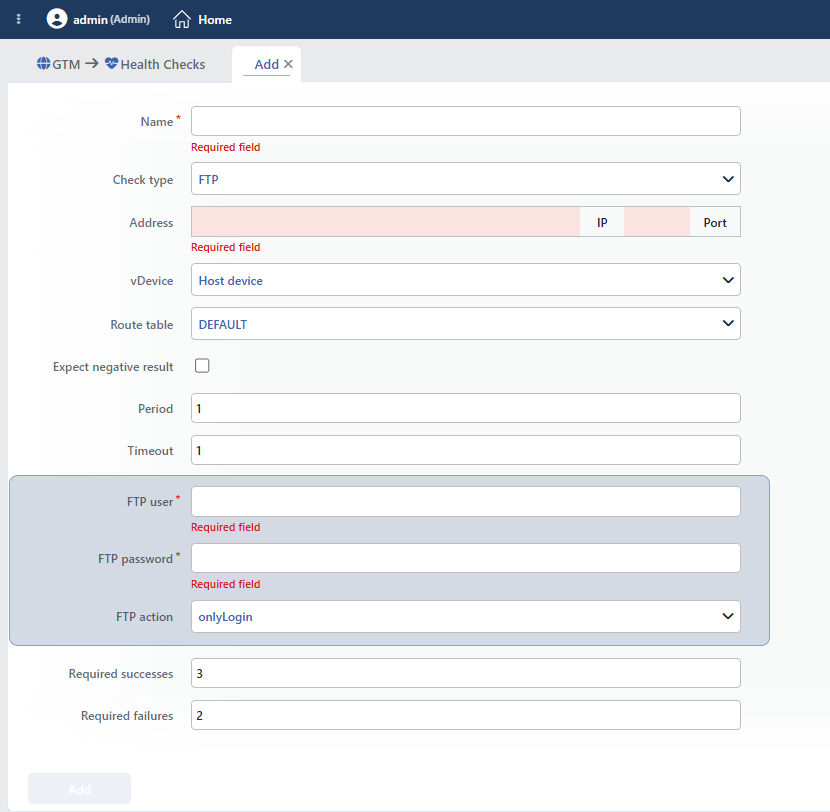Expand the FTP action dropdown
Screen dimensions: 830x812
coord(465,617)
